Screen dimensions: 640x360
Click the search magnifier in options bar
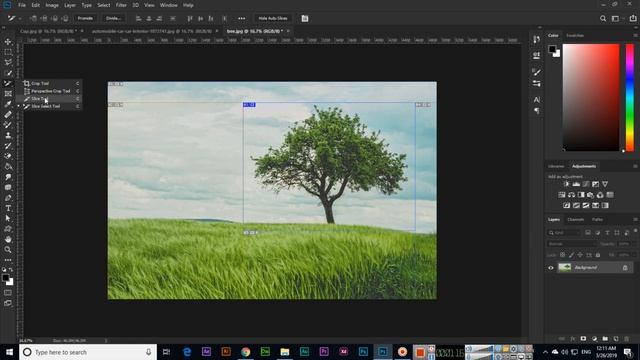point(603,18)
